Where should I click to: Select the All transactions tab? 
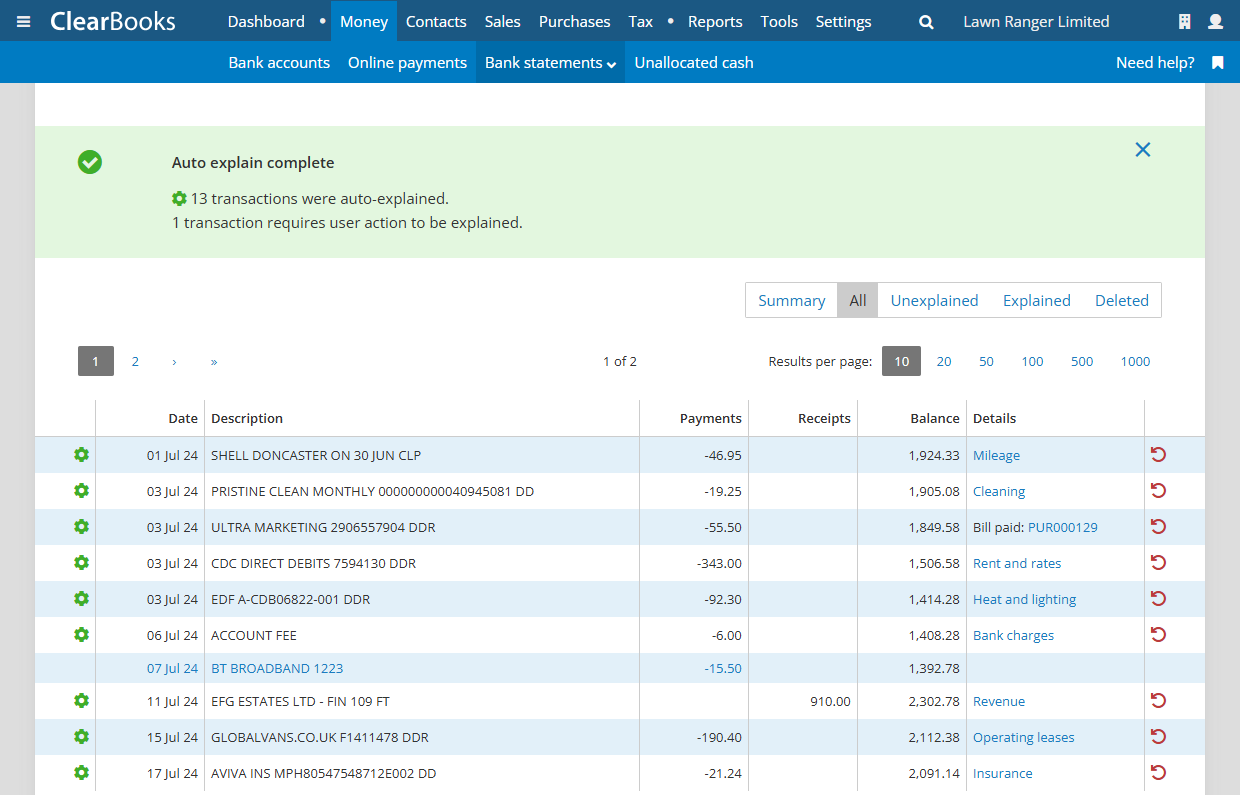[858, 300]
